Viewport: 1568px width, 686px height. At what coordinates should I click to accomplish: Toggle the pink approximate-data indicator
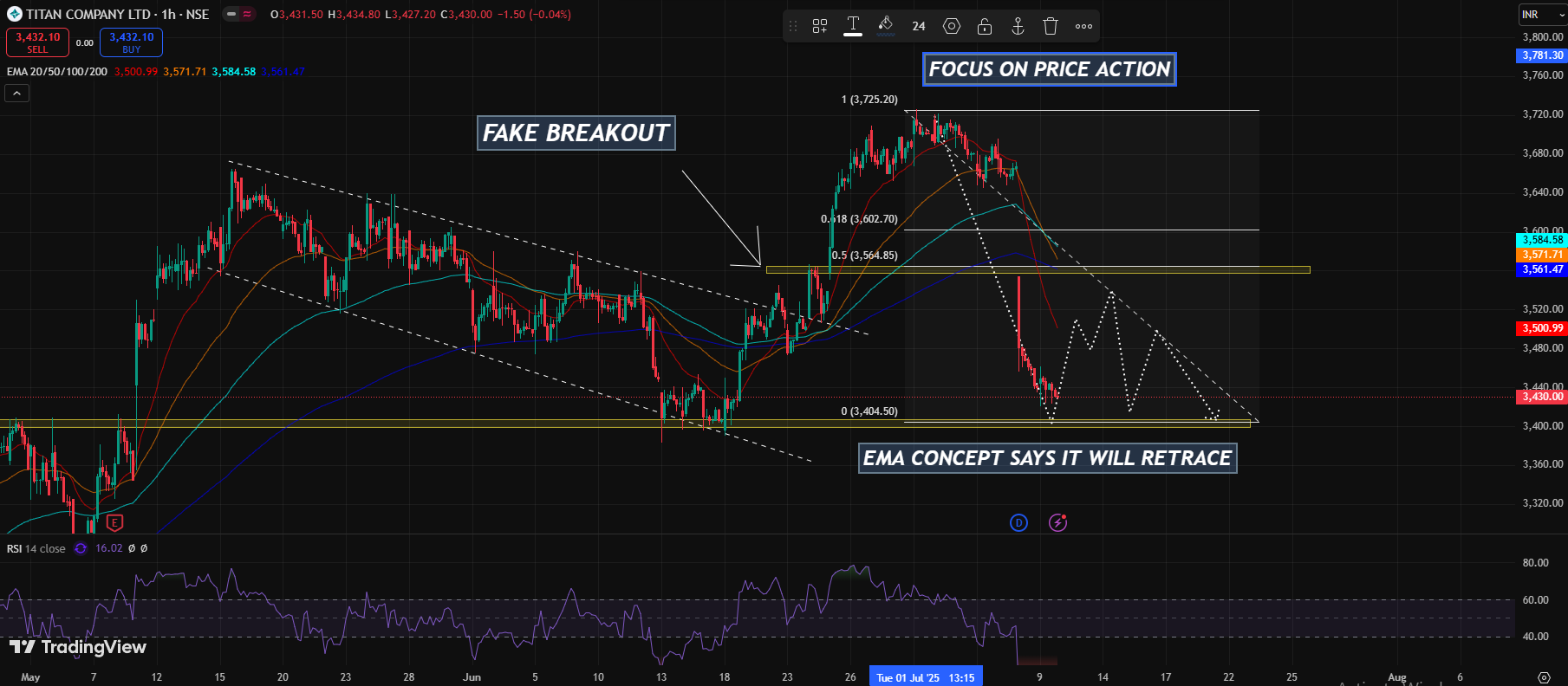click(x=247, y=14)
